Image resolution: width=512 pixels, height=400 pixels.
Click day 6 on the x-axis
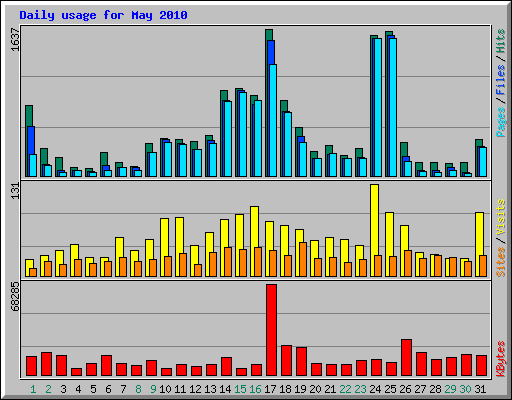pyautogui.click(x=108, y=389)
